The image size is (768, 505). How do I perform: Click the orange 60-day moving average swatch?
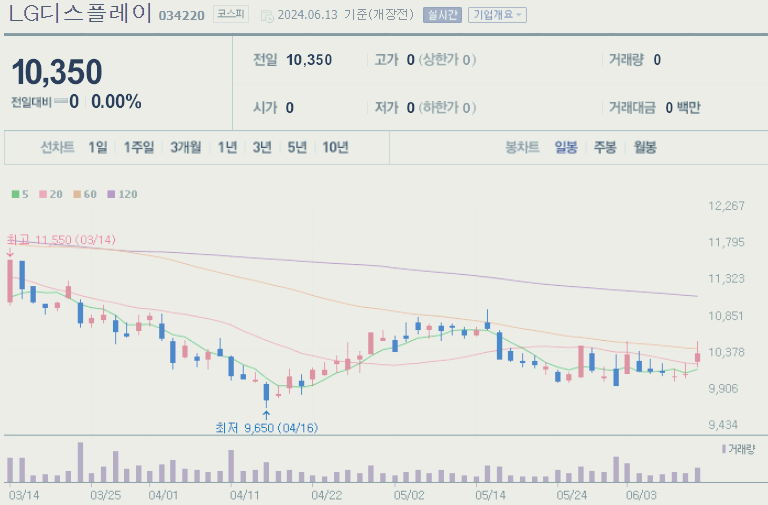[77, 194]
